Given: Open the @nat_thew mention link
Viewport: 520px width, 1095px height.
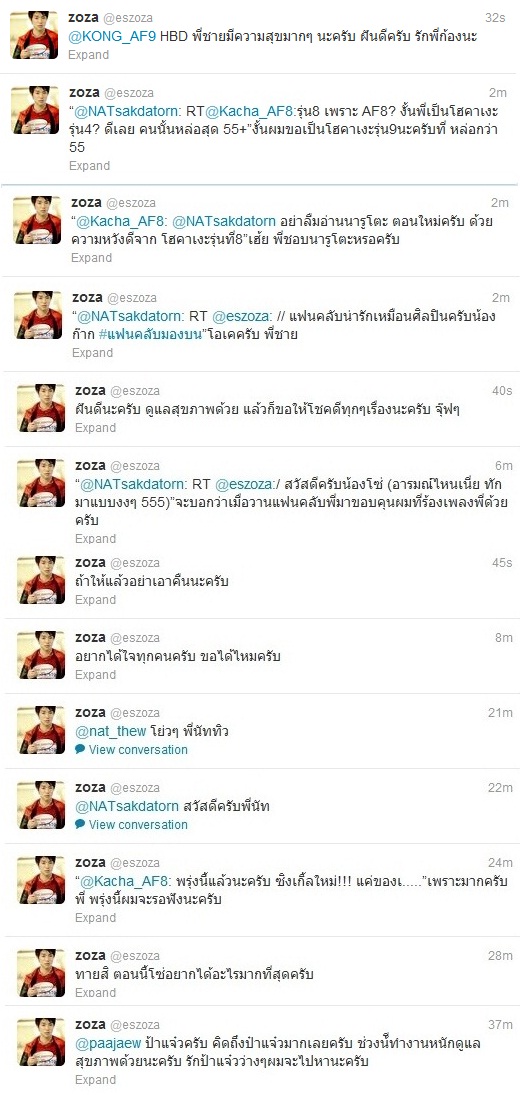Looking at the screenshot, I should 110,731.
